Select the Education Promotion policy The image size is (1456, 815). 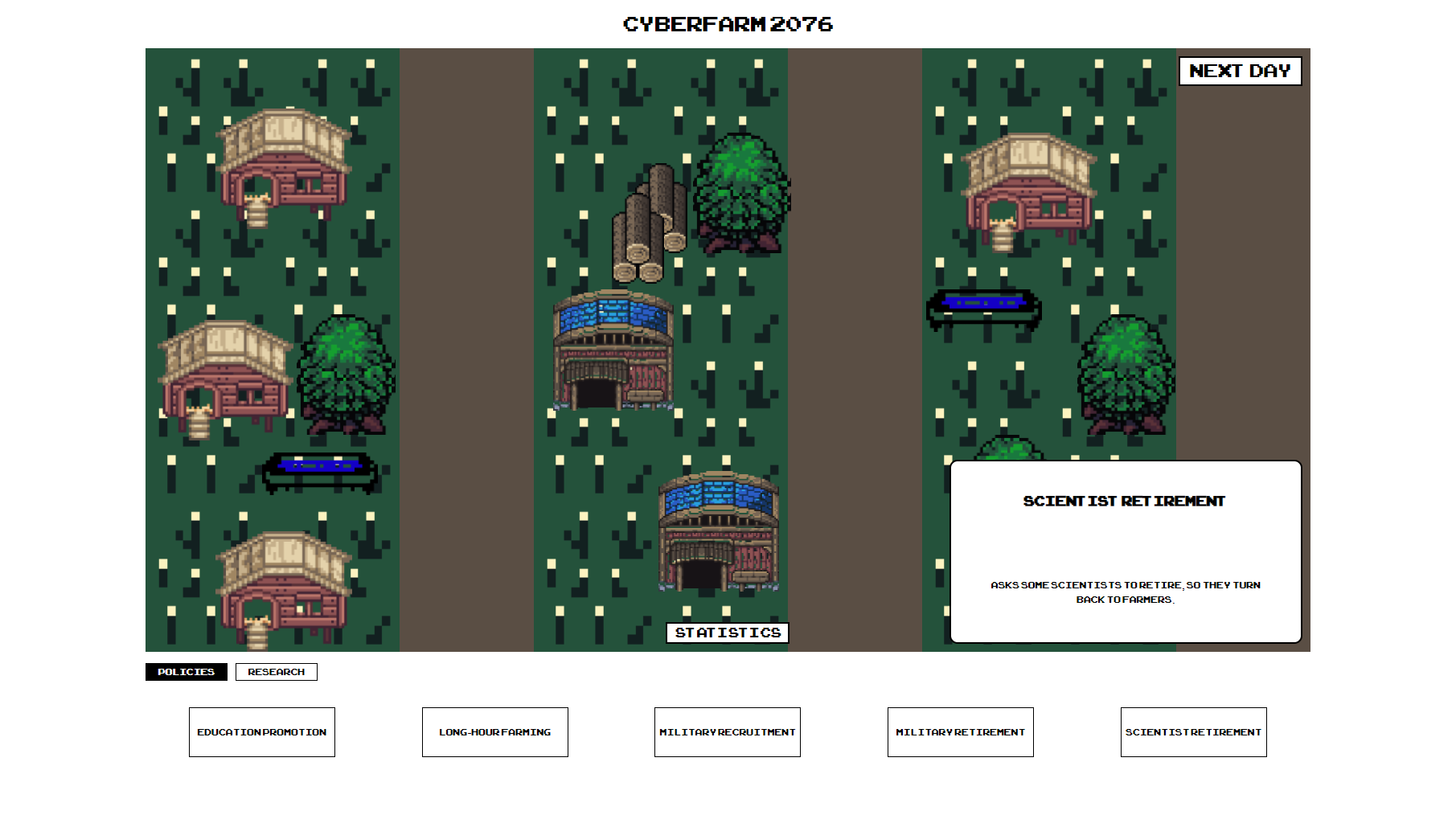click(262, 732)
